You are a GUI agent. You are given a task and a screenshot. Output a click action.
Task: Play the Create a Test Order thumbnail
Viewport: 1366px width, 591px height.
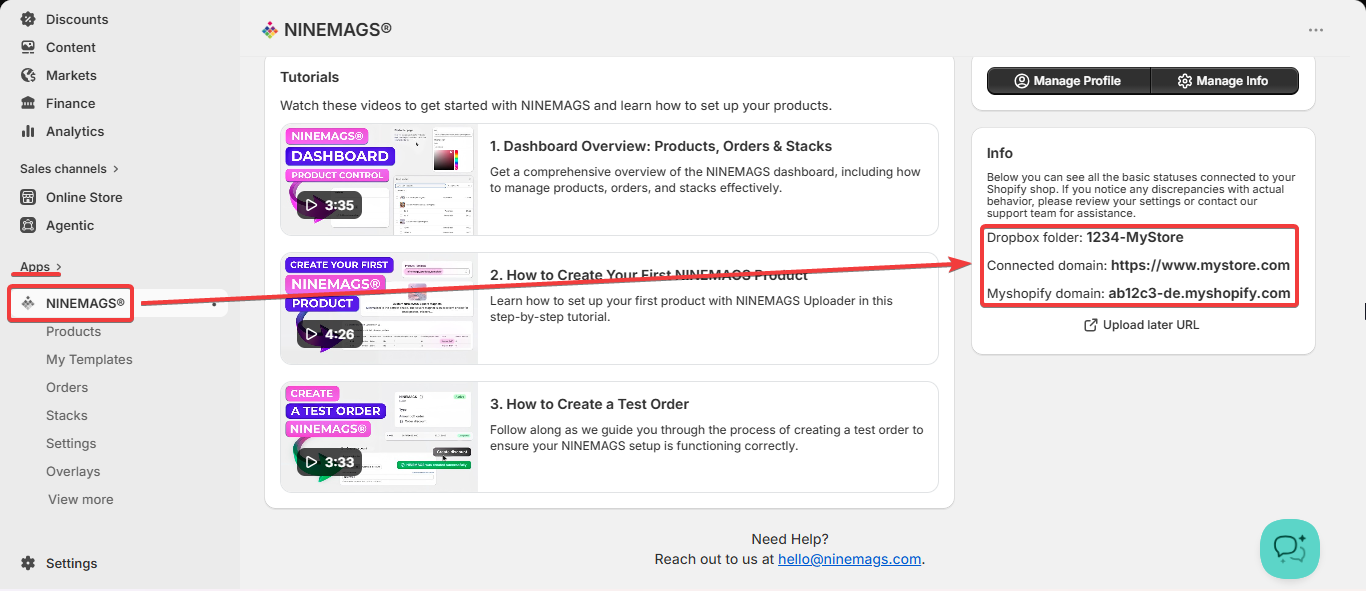coord(379,437)
